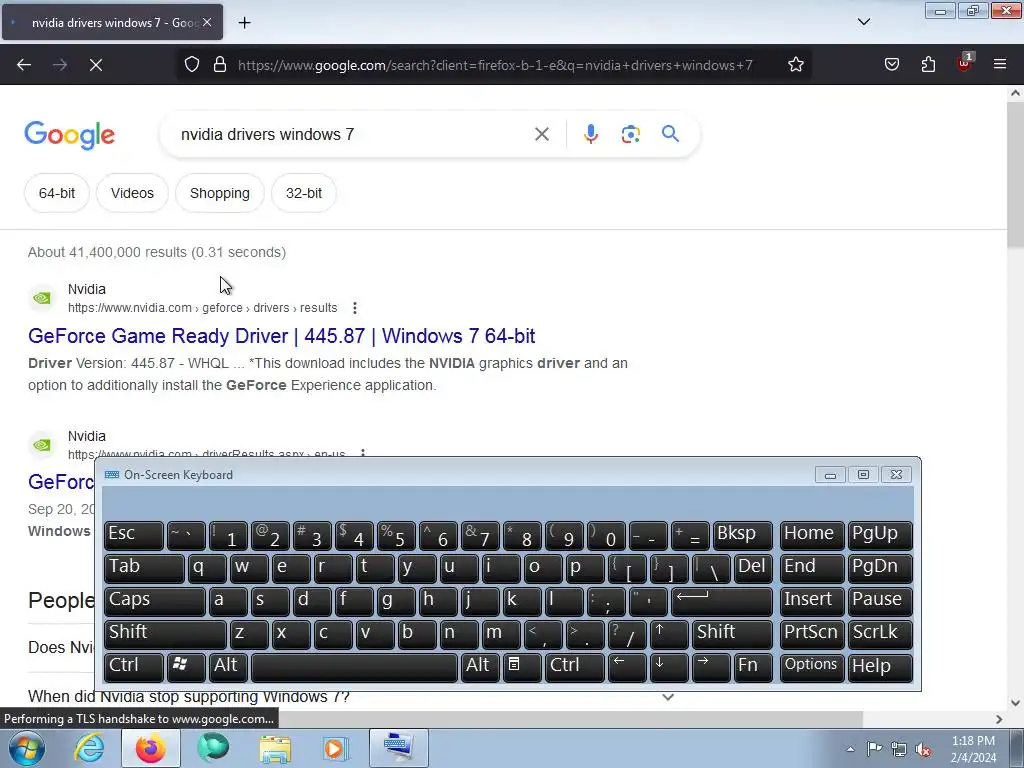Open the muted volume icon in system tray
The image size is (1024, 768).
(923, 749)
